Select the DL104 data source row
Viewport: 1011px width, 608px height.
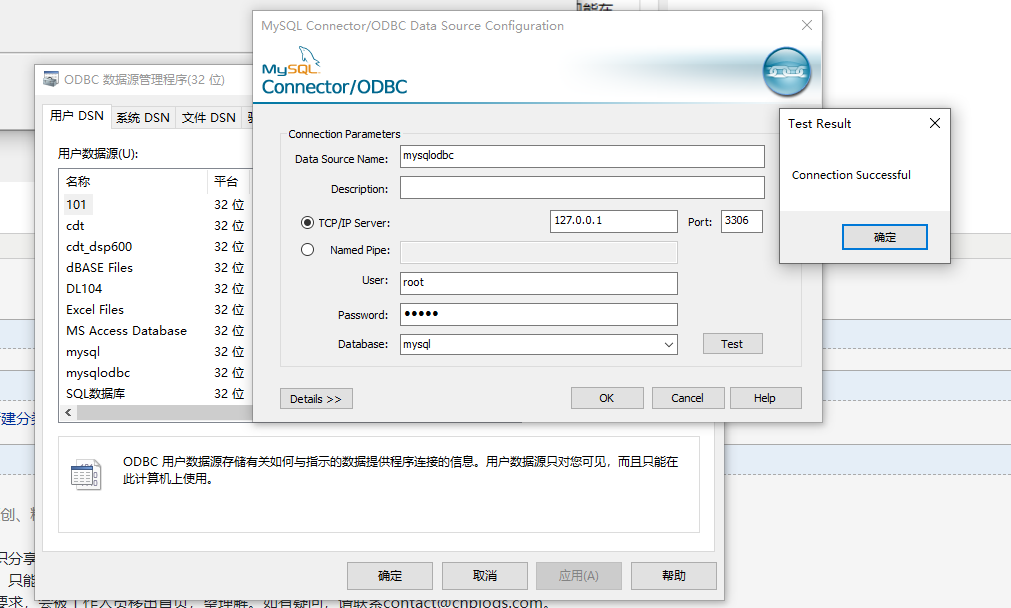coord(155,288)
